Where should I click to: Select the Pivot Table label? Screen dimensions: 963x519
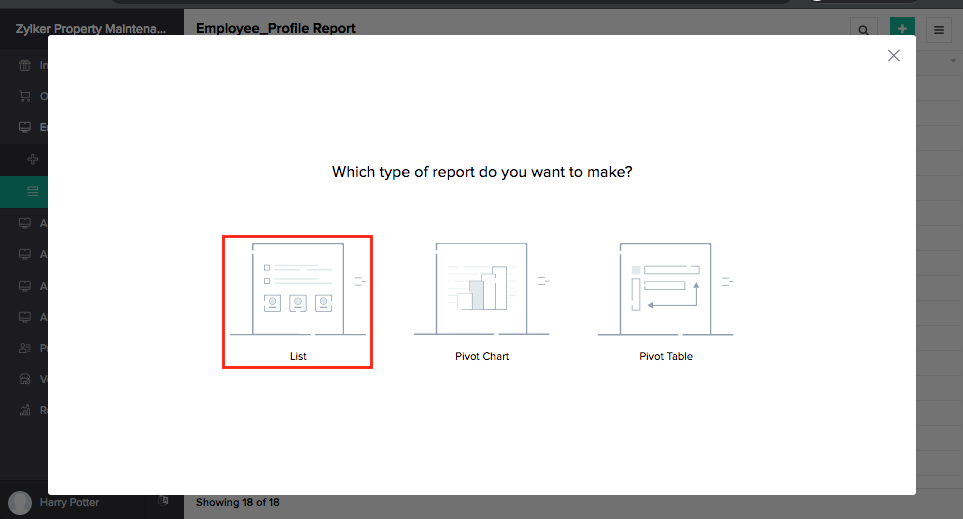pyautogui.click(x=666, y=356)
